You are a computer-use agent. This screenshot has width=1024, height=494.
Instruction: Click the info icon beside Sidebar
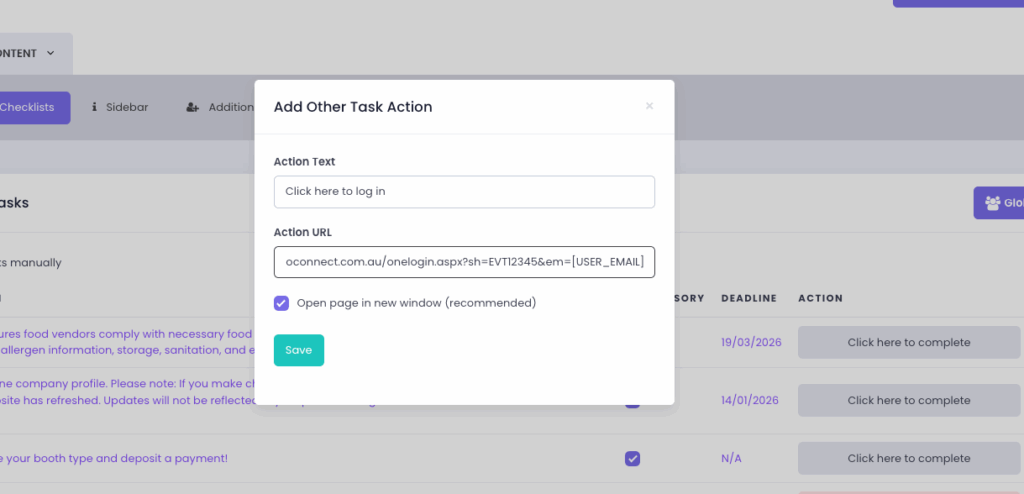click(x=94, y=107)
